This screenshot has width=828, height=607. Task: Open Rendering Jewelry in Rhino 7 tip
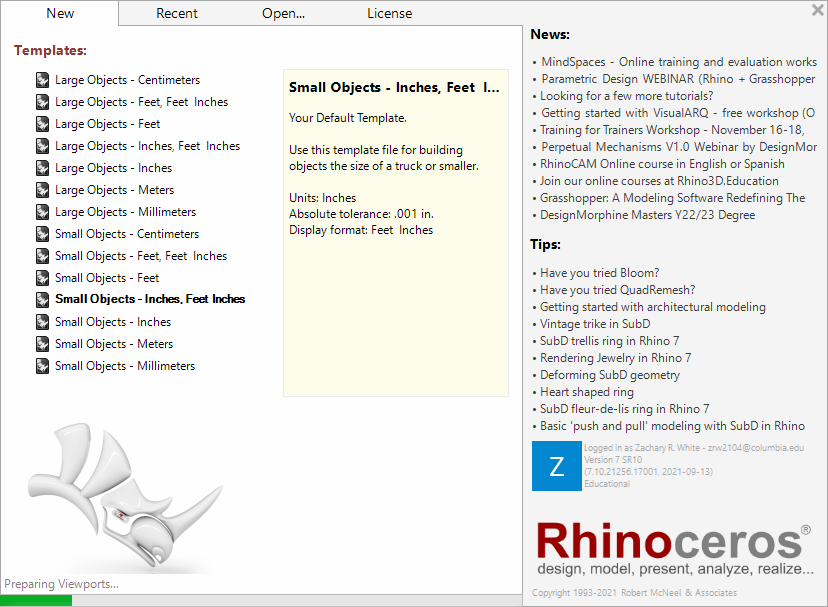[x=615, y=358]
